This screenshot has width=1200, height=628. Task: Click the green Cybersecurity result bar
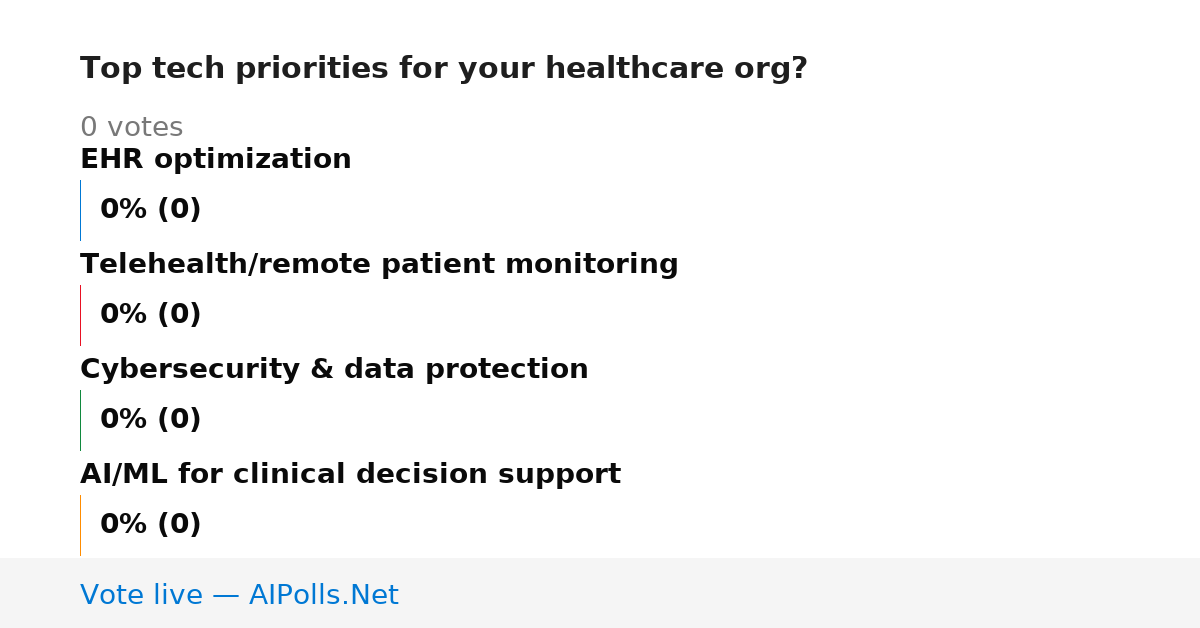(80, 420)
